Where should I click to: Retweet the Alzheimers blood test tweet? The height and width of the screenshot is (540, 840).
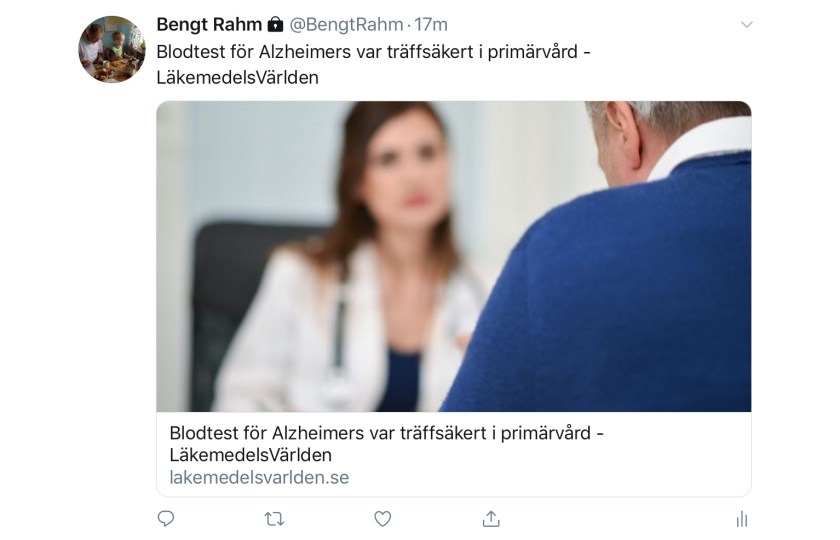[274, 518]
